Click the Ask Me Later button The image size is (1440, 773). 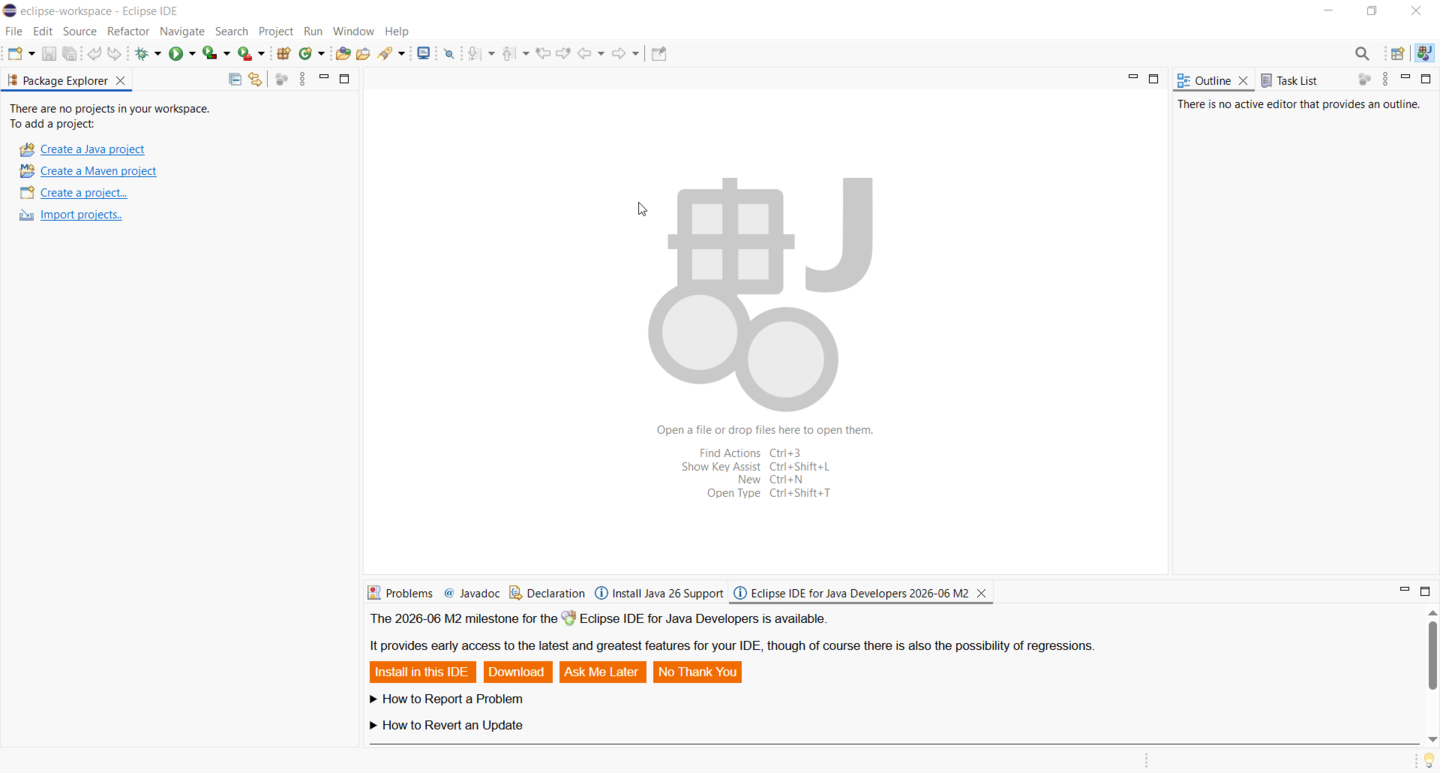pos(602,673)
